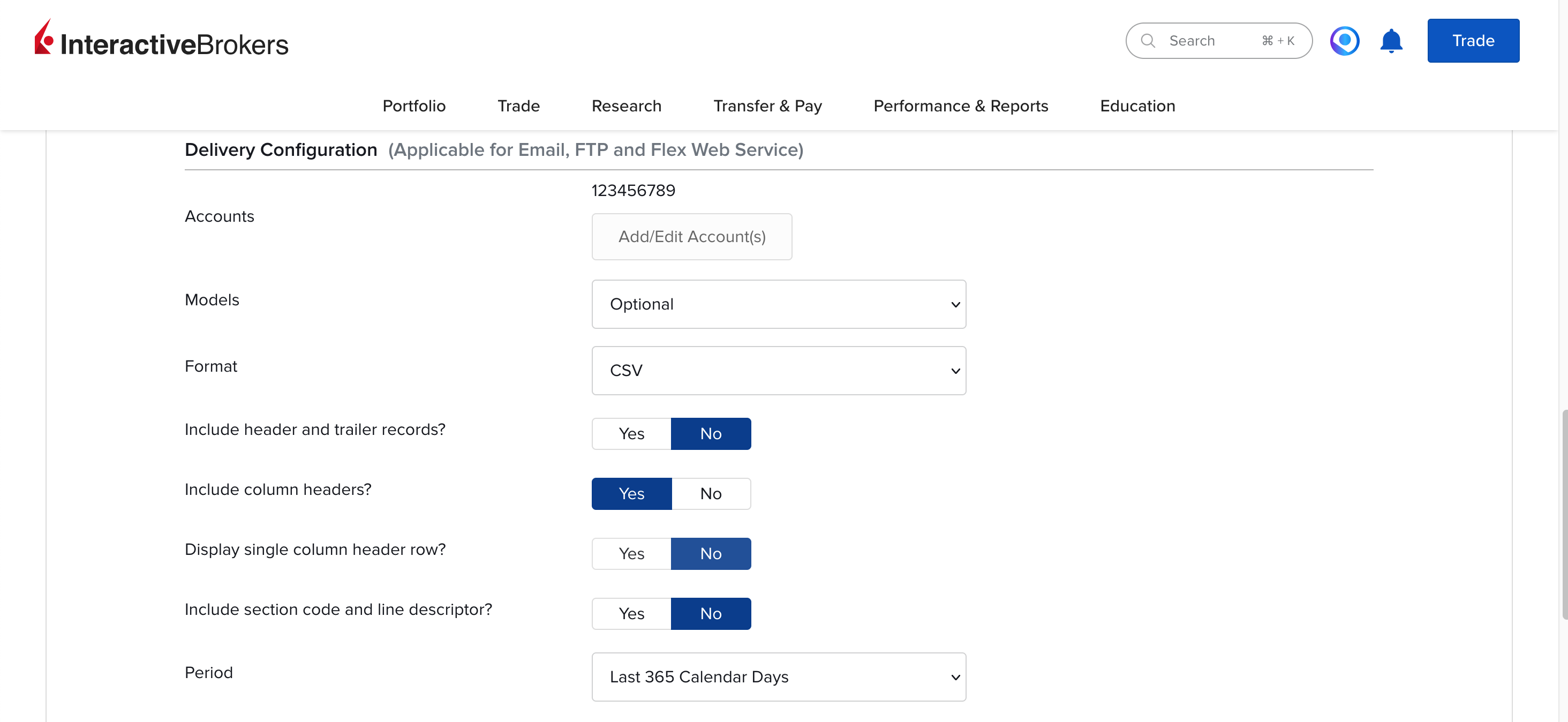
Task: Set header and trailer records to Yes
Action: pos(631,433)
